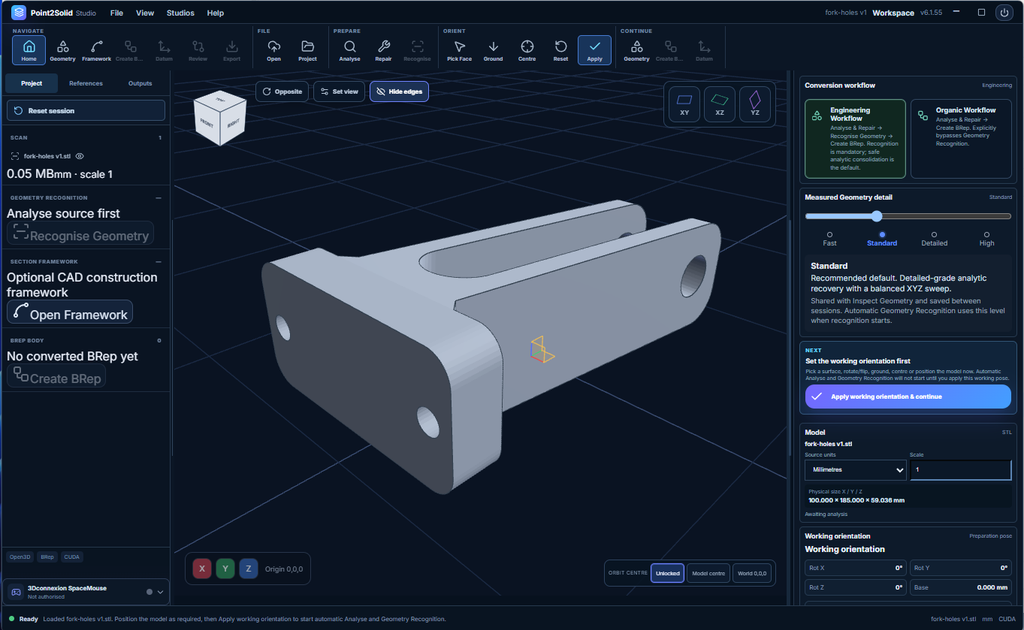The width and height of the screenshot is (1024, 630).
Task: Select the Organic Workflow card
Action: pyautogui.click(x=961, y=138)
